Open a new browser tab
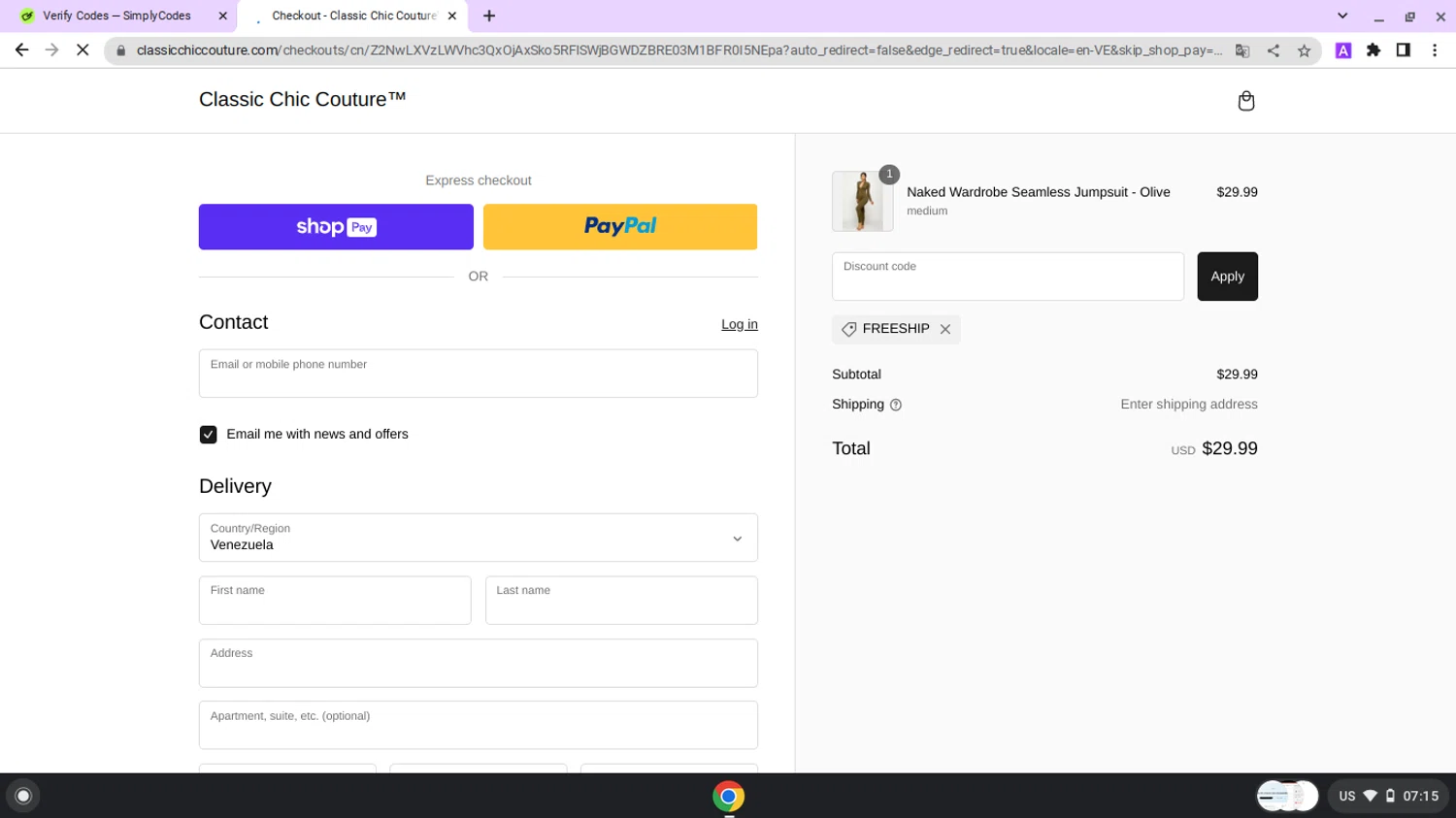1456x818 pixels. pyautogui.click(x=489, y=16)
